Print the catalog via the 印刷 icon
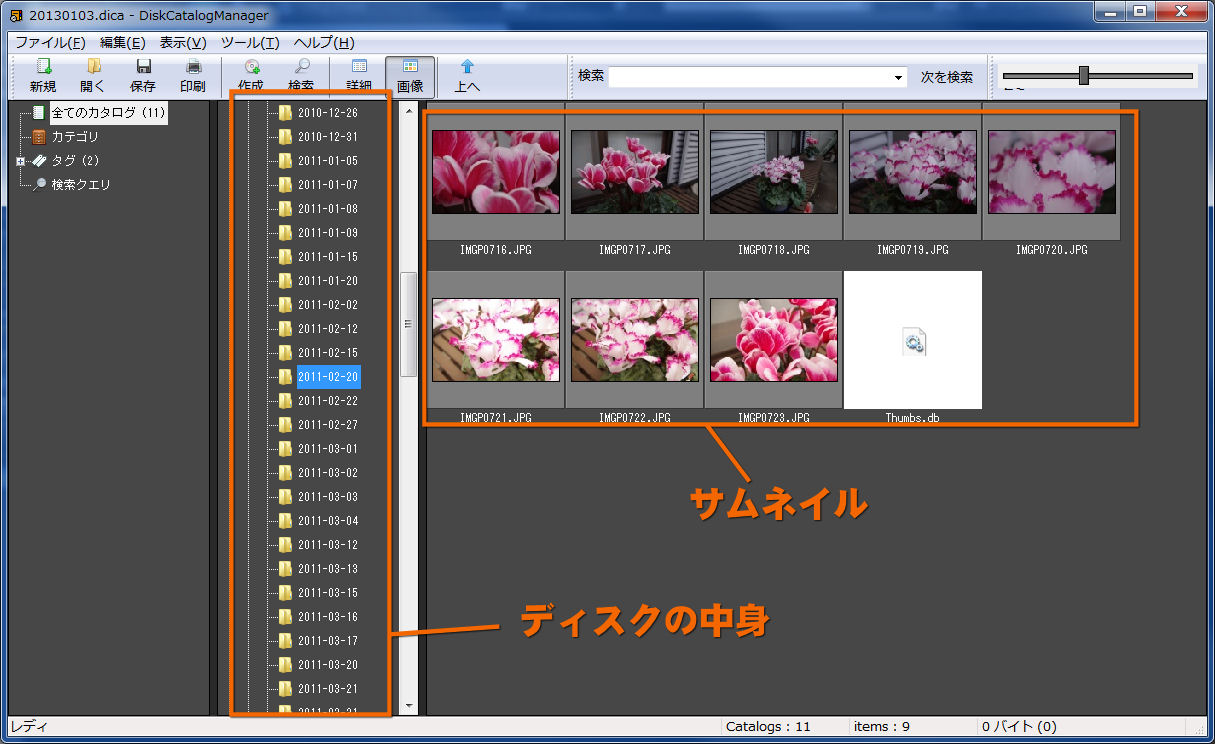This screenshot has height=744, width=1215. (x=192, y=75)
